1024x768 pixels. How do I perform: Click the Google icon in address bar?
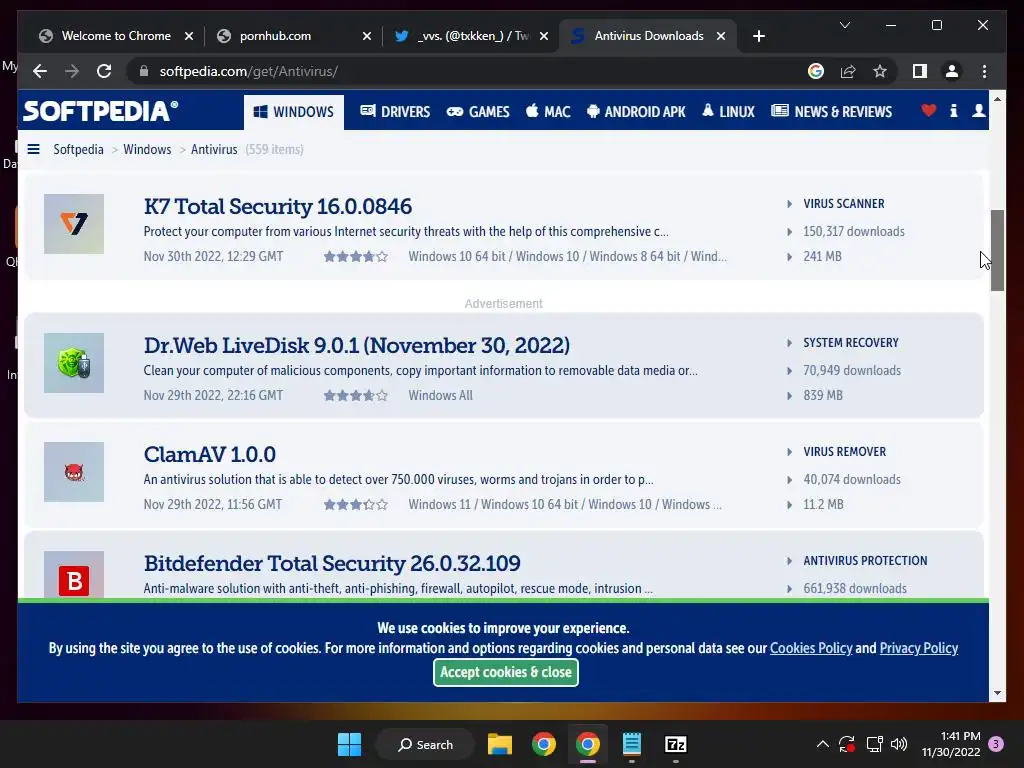coord(816,71)
